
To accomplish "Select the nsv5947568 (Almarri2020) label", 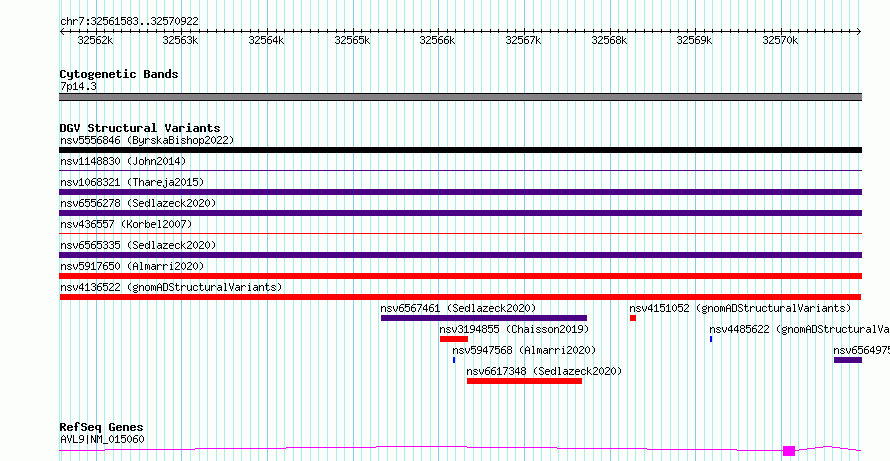I will point(524,350).
